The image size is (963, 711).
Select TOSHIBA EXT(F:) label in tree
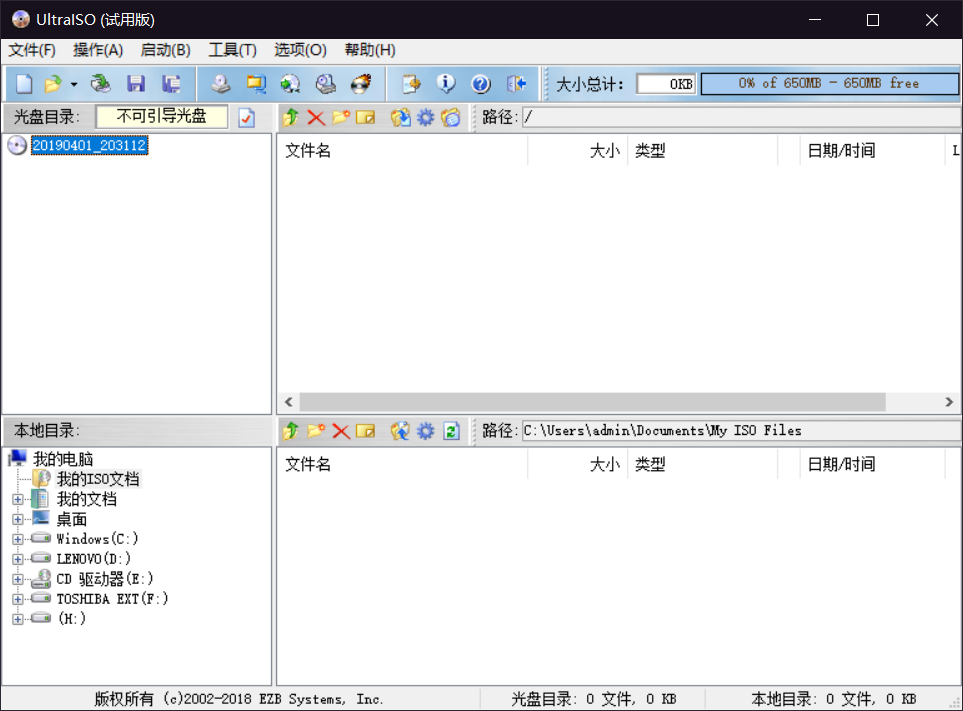click(112, 599)
